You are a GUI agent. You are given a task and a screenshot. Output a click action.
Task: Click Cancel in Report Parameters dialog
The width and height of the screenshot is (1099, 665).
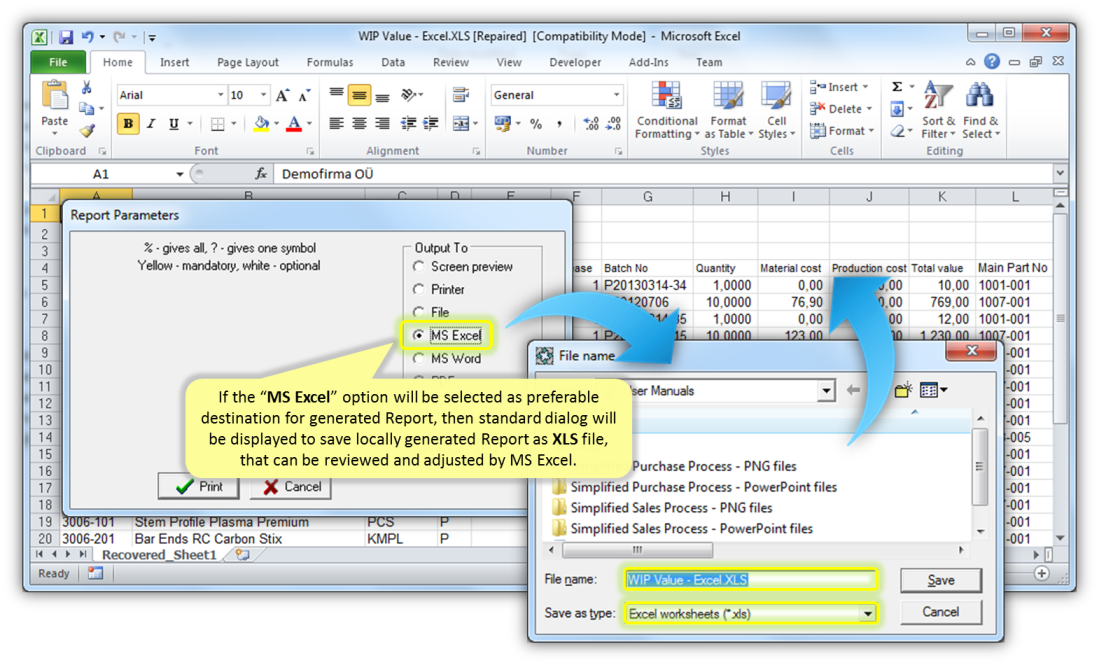[290, 487]
